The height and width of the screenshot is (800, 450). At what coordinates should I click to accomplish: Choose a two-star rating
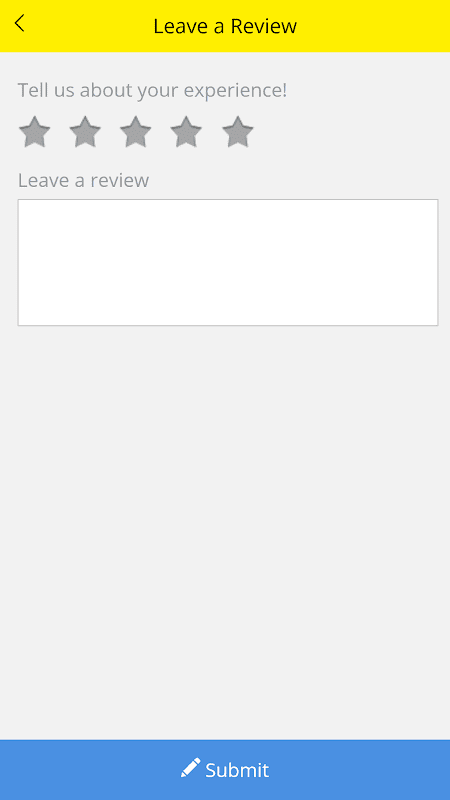click(x=85, y=132)
